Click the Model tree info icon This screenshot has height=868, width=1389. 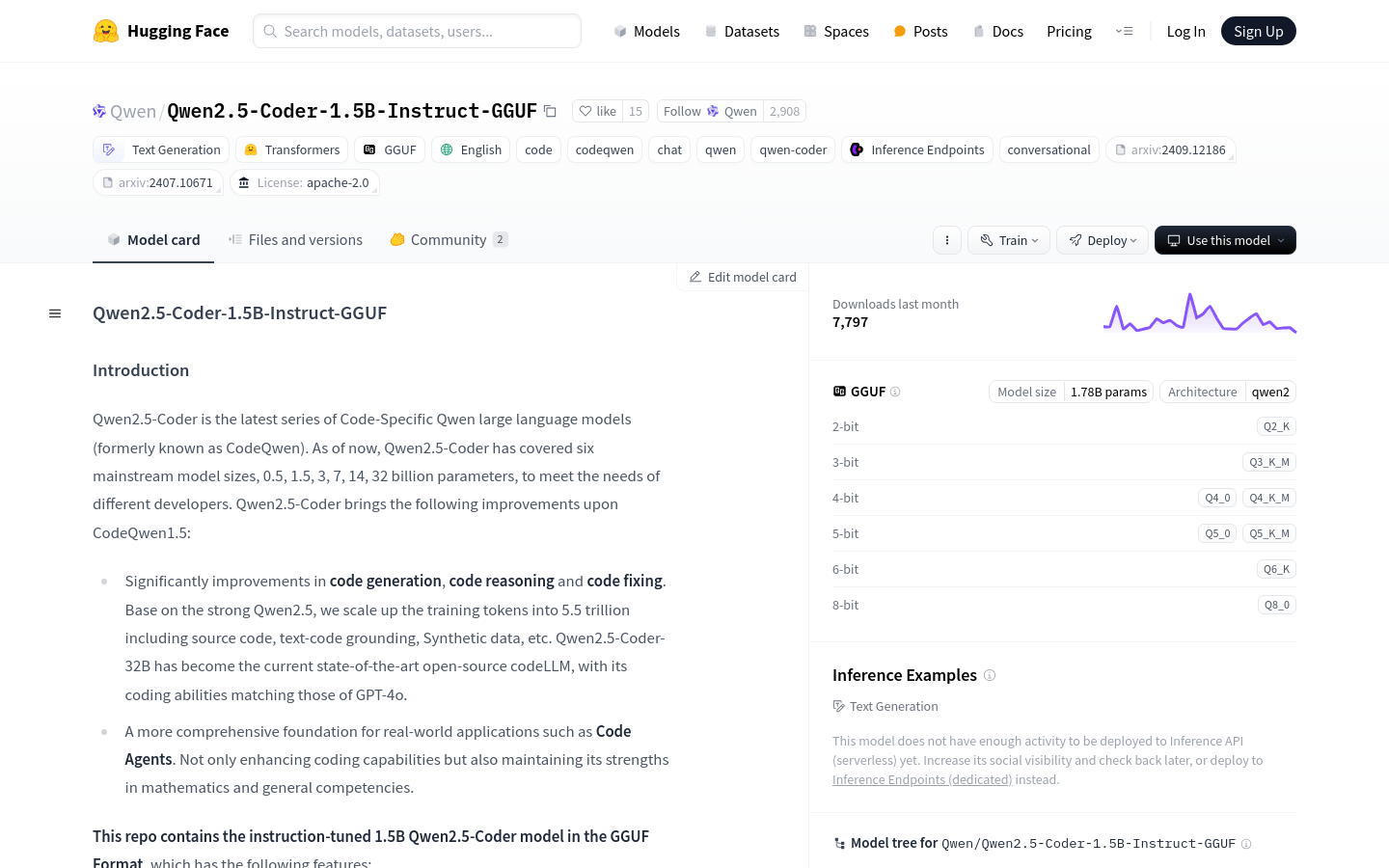click(x=1246, y=844)
